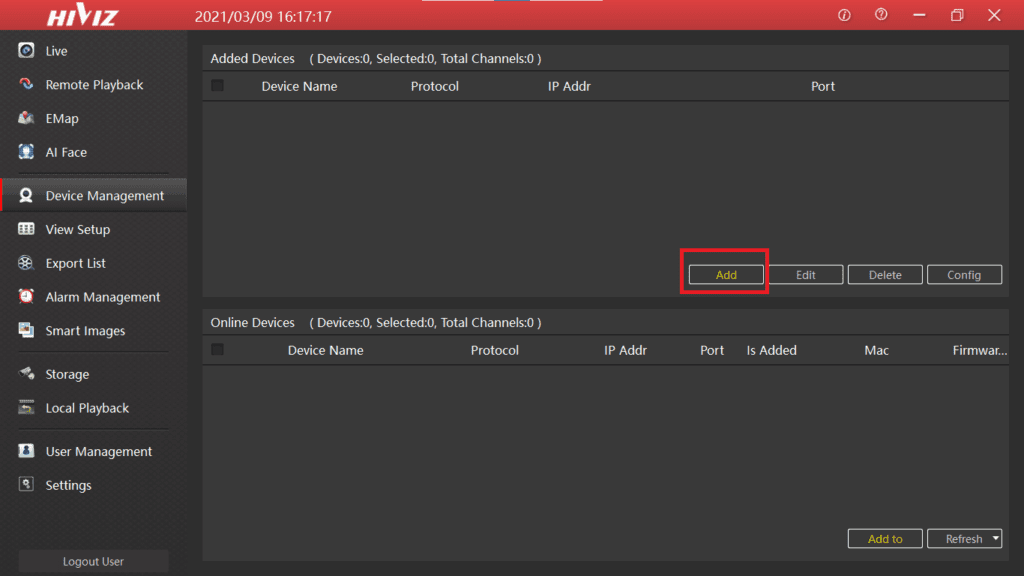
Task: Open the EMap panel
Action: (x=65, y=118)
